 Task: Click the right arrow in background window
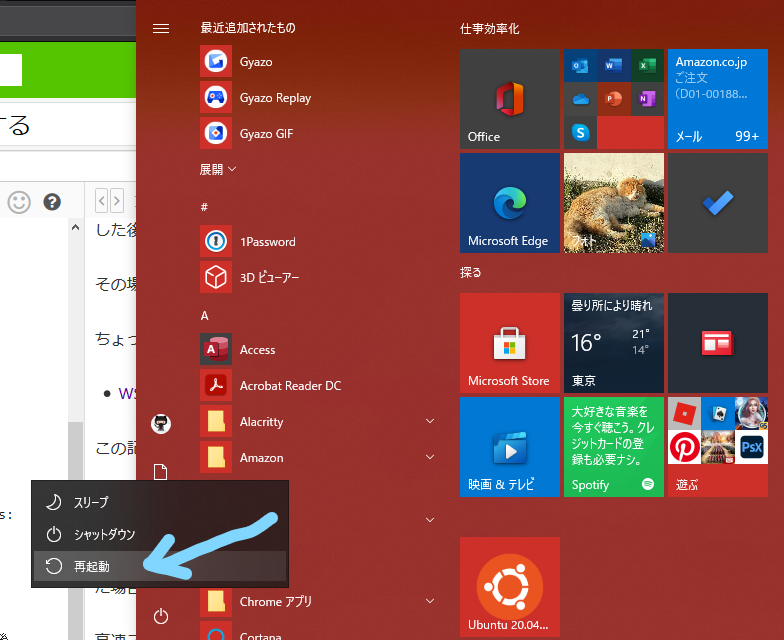point(116,201)
